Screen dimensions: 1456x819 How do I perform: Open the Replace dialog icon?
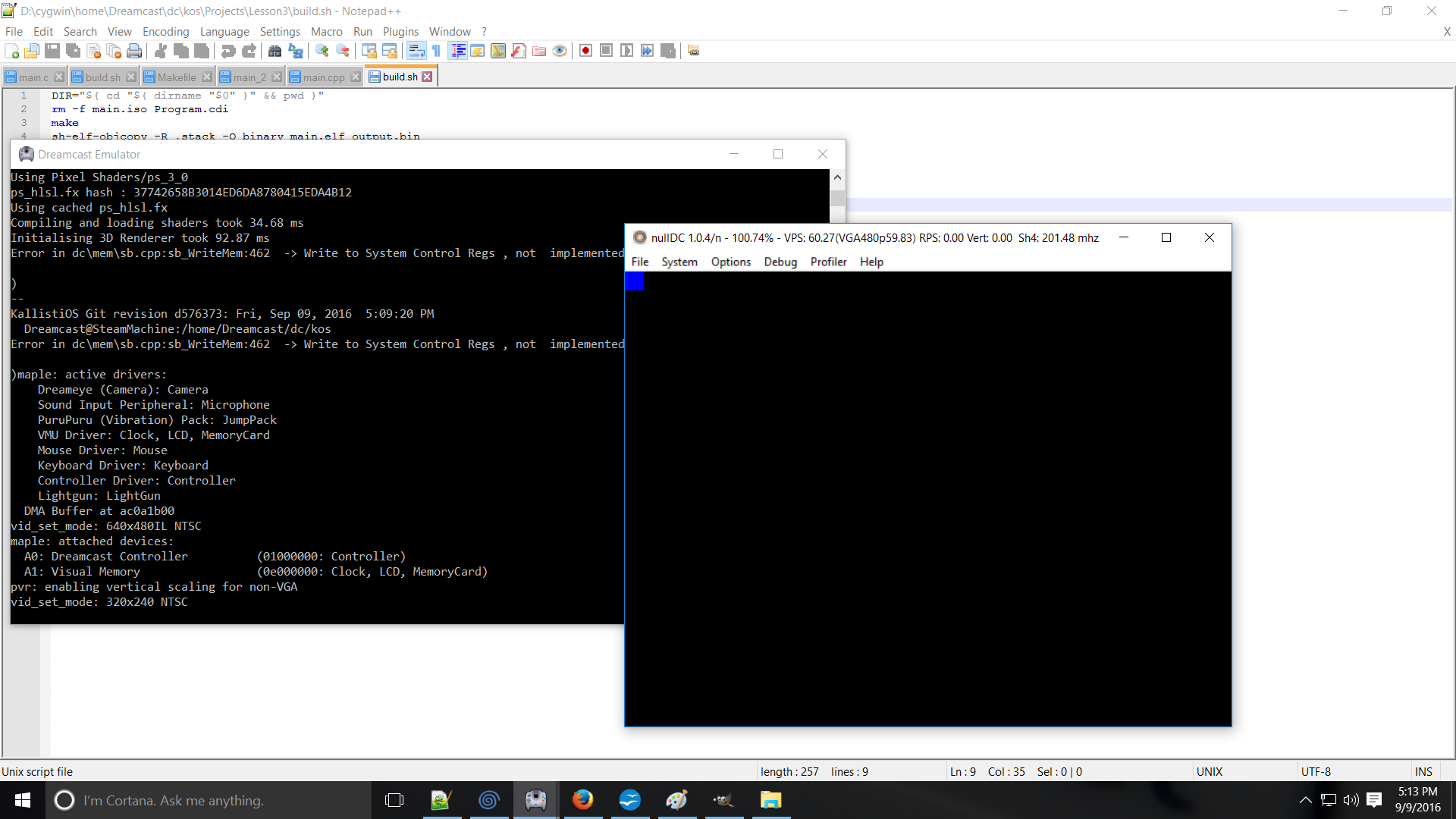point(296,51)
